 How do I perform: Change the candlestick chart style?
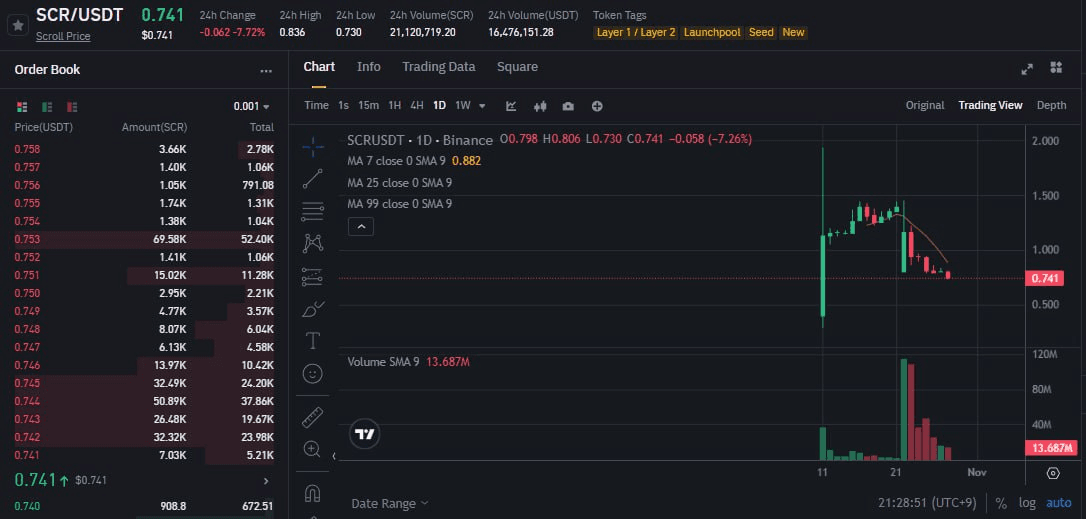pyautogui.click(x=540, y=106)
